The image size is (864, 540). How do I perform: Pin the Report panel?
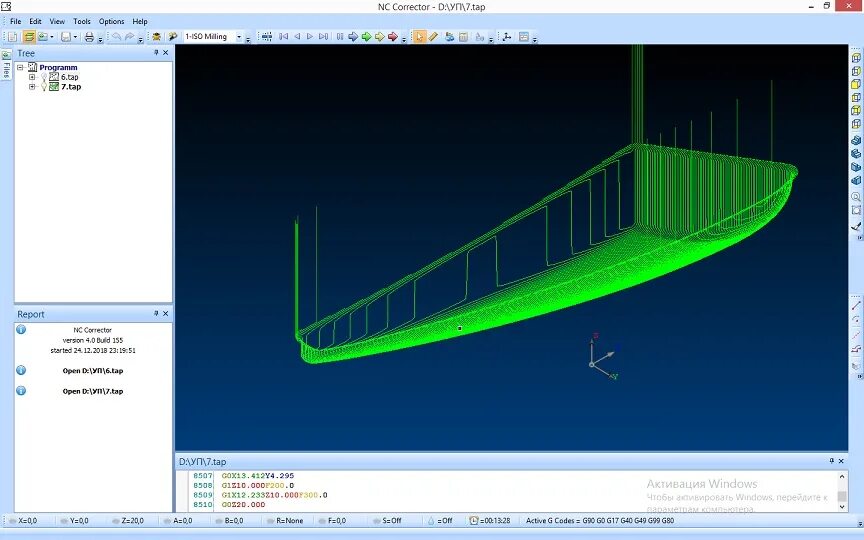(156, 314)
